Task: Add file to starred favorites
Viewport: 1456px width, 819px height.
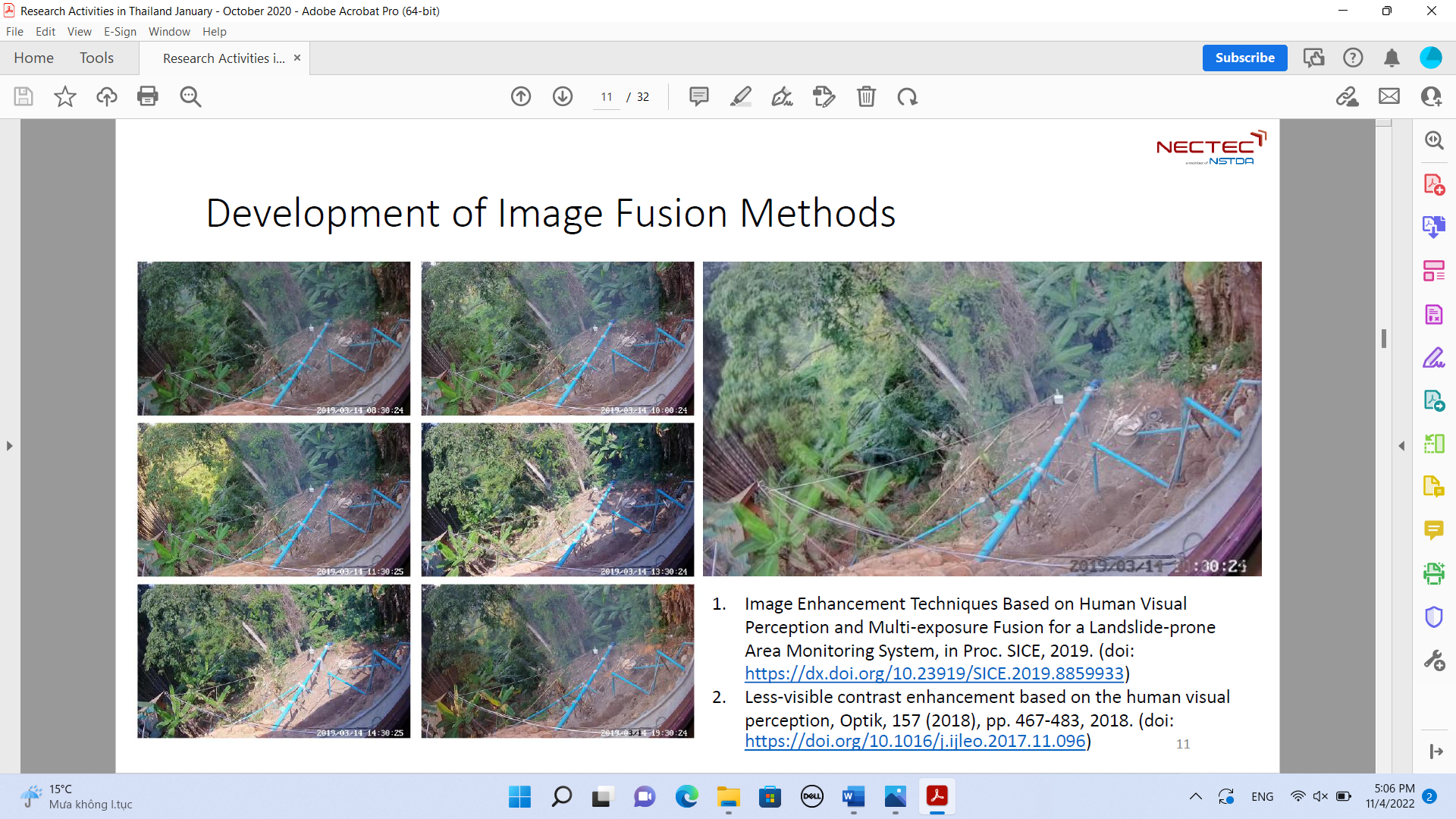Action: pyautogui.click(x=65, y=96)
